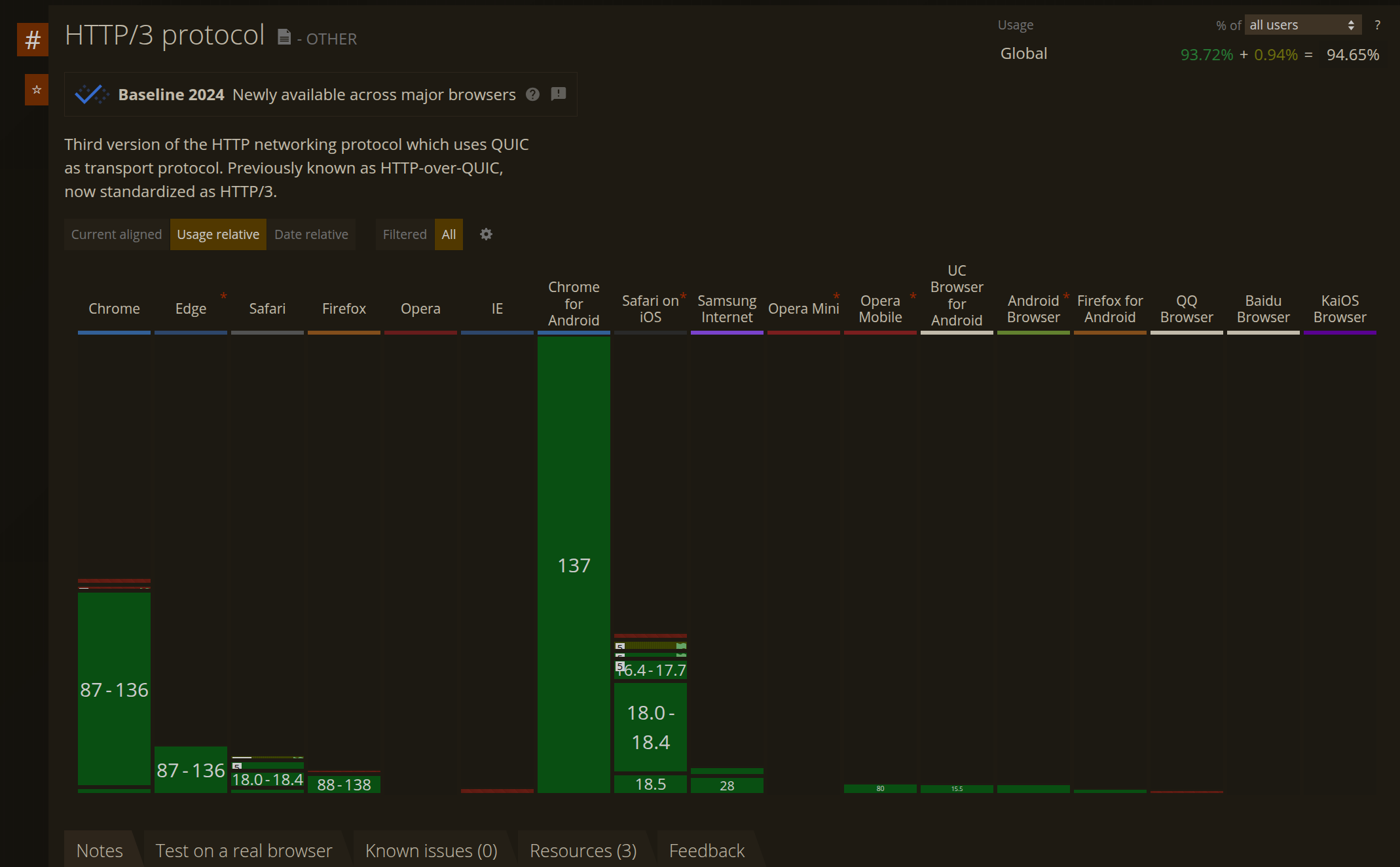
Task: Open the settings gear icon
Action: click(486, 234)
